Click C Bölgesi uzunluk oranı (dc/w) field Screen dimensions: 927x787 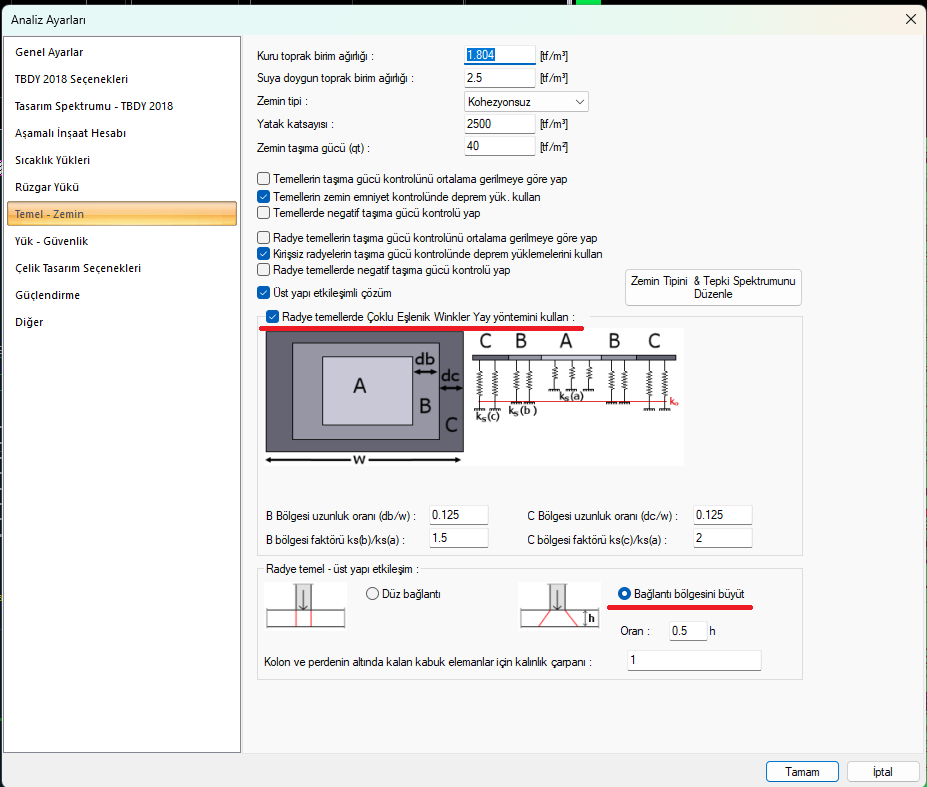(722, 515)
